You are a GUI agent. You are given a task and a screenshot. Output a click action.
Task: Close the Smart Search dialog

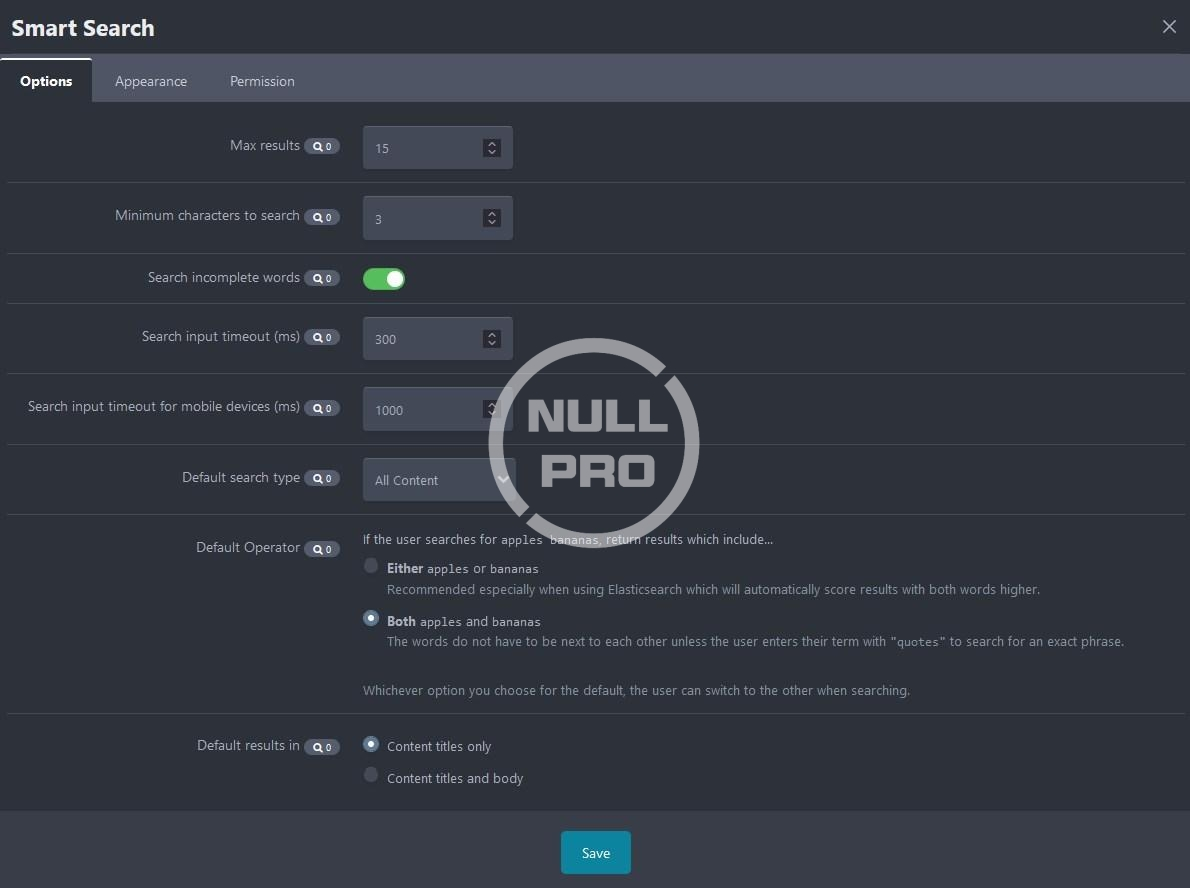click(1169, 27)
